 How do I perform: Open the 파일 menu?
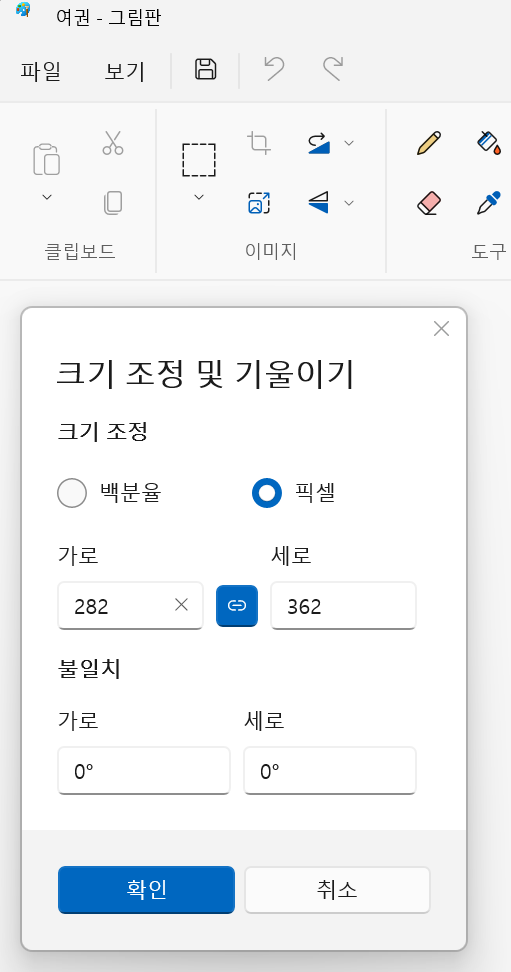point(40,71)
